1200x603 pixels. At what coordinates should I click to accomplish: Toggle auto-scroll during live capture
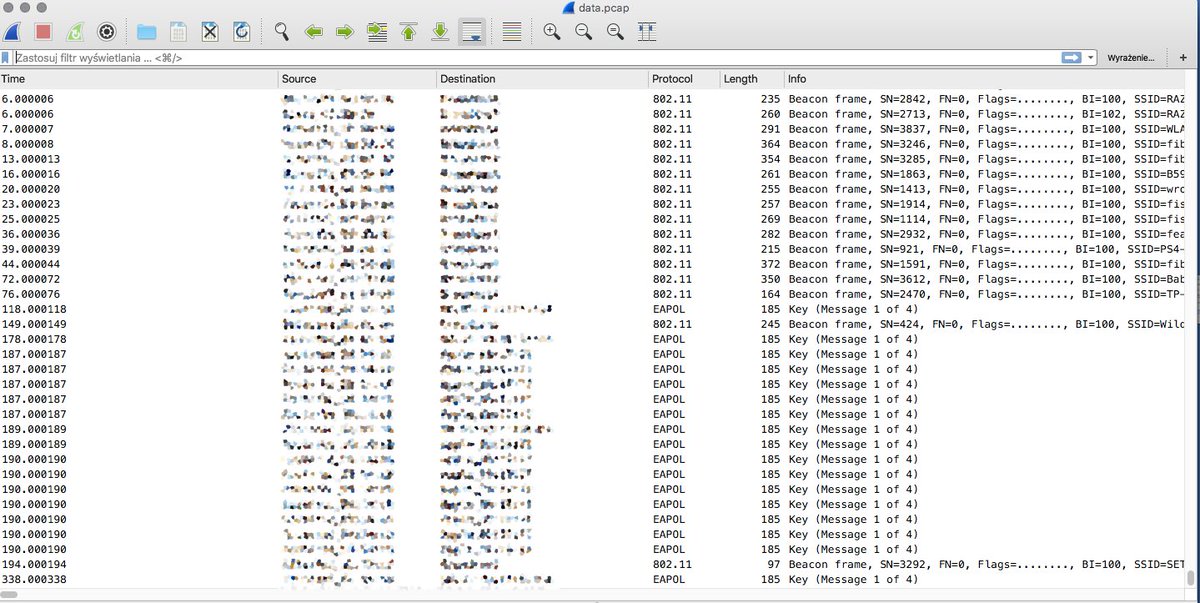(x=472, y=32)
